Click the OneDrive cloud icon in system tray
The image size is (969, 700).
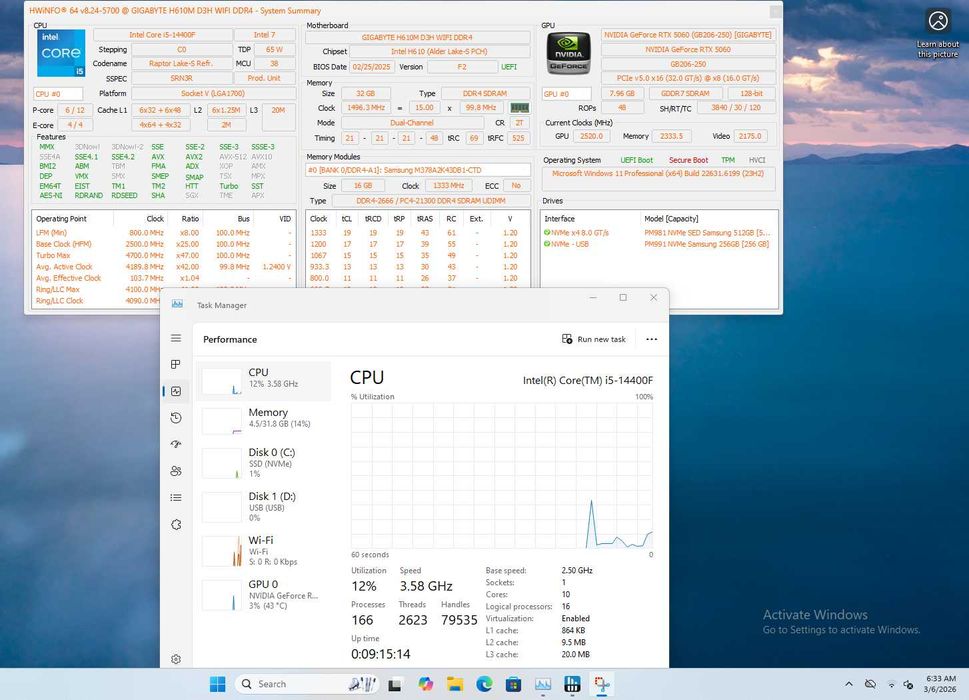870,684
